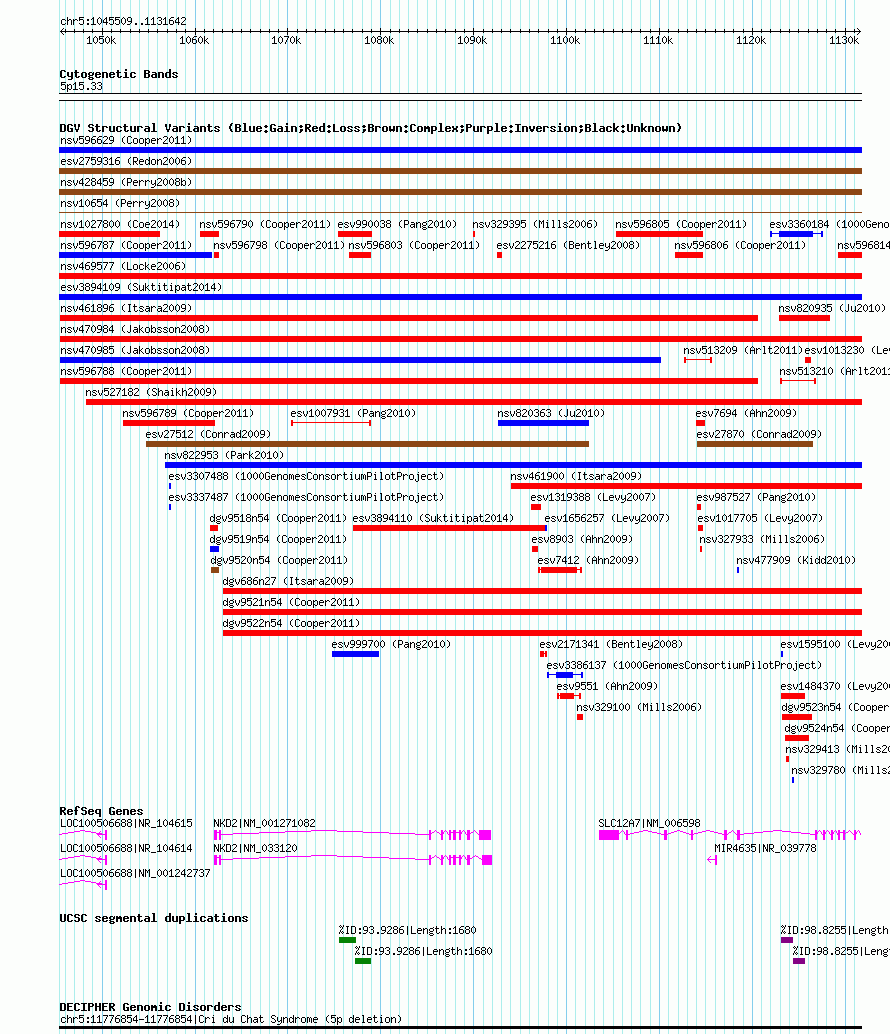
Task: Select the nsv820935 (Ju2010) label
Action: click(832, 309)
